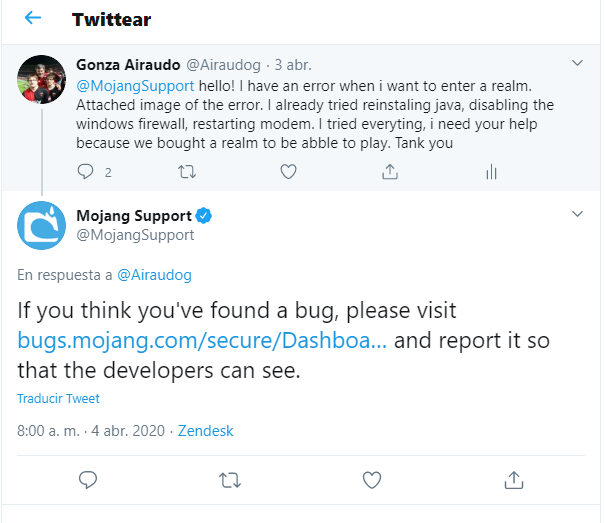Like the Mojang Support tweet

[372, 480]
